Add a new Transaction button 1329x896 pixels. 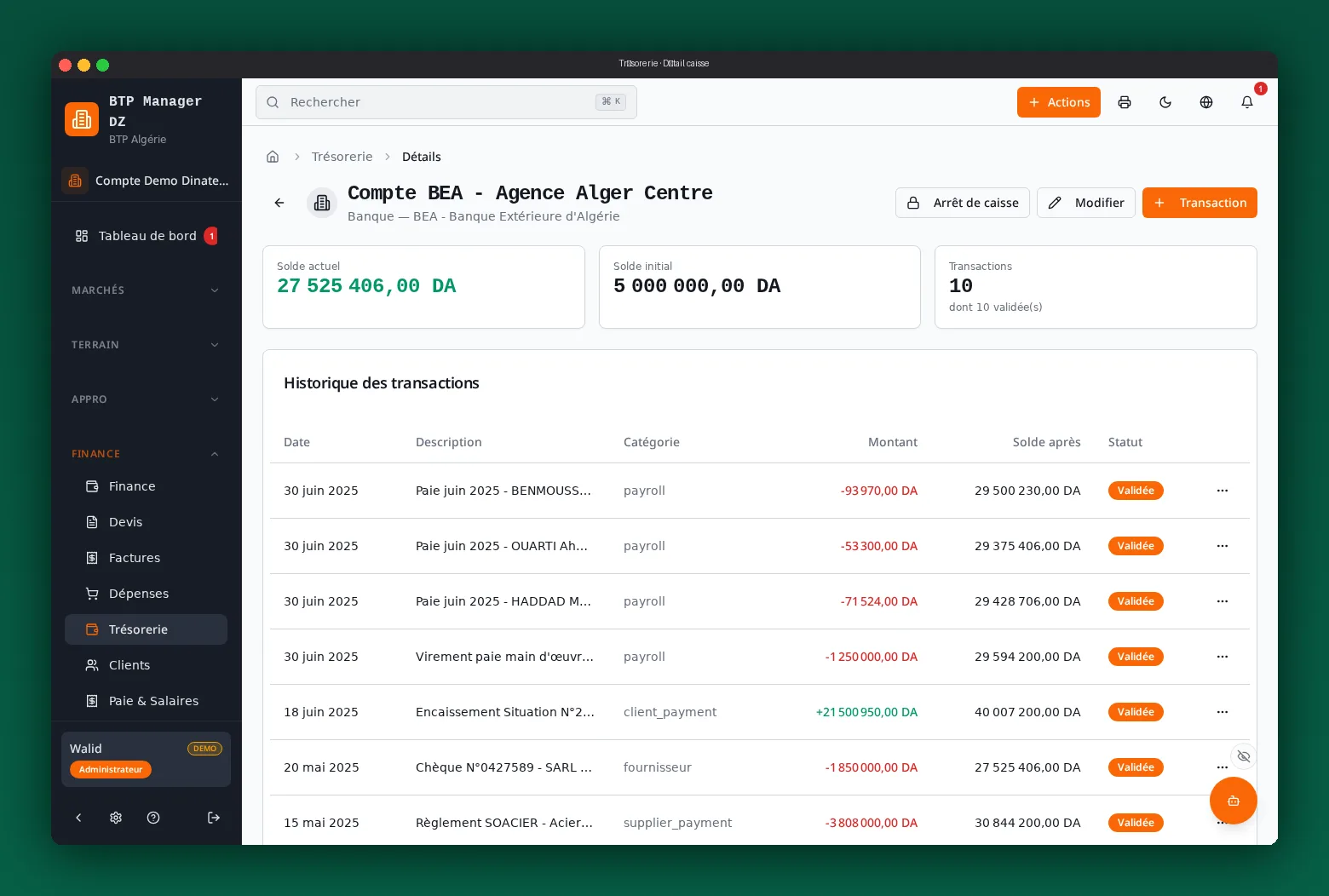pos(1200,203)
